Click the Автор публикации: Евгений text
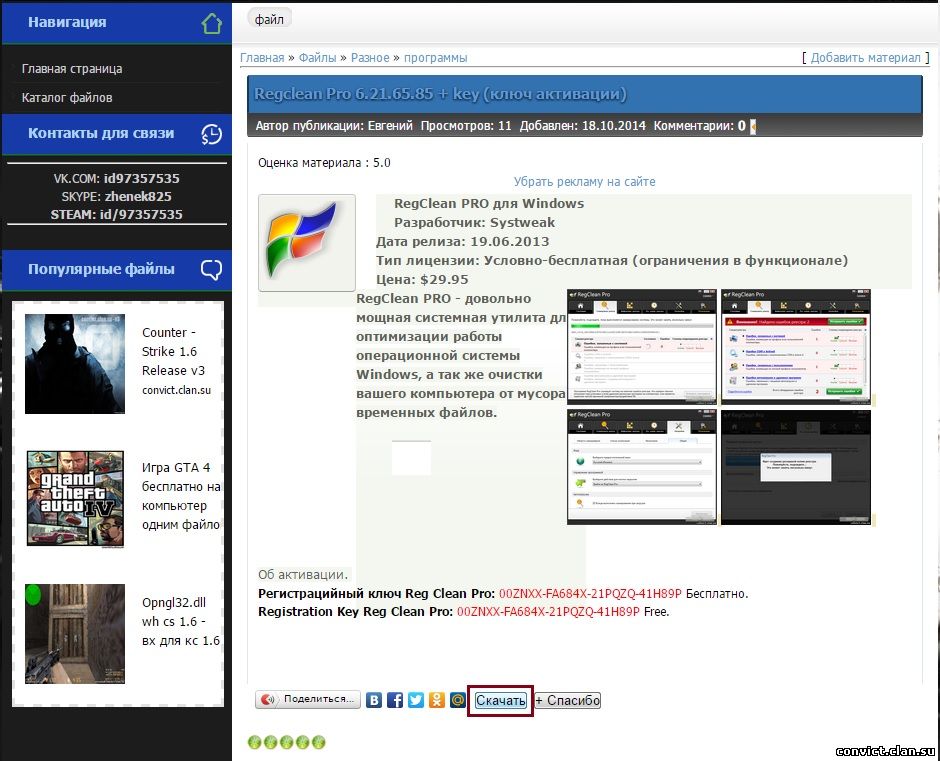This screenshot has height=761, width=940. [x=335, y=126]
